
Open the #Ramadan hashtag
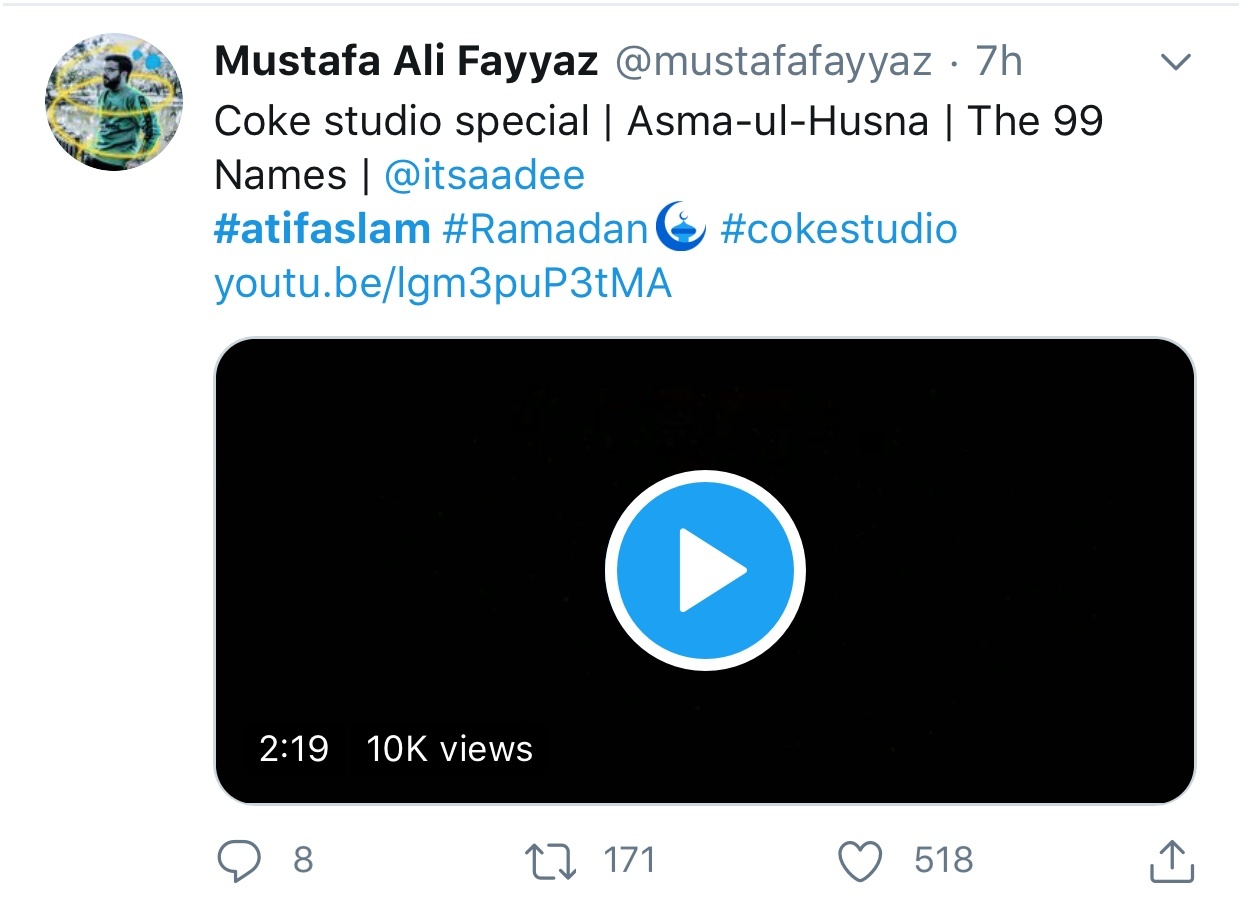click(x=575, y=230)
